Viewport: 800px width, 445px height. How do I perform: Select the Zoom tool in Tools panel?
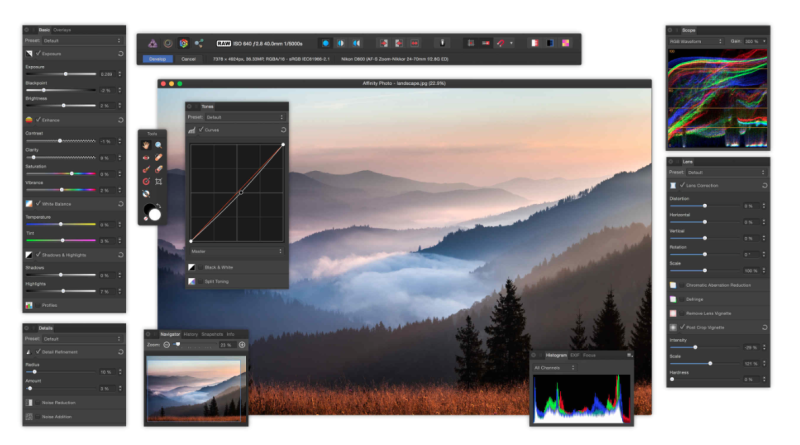pyautogui.click(x=158, y=146)
